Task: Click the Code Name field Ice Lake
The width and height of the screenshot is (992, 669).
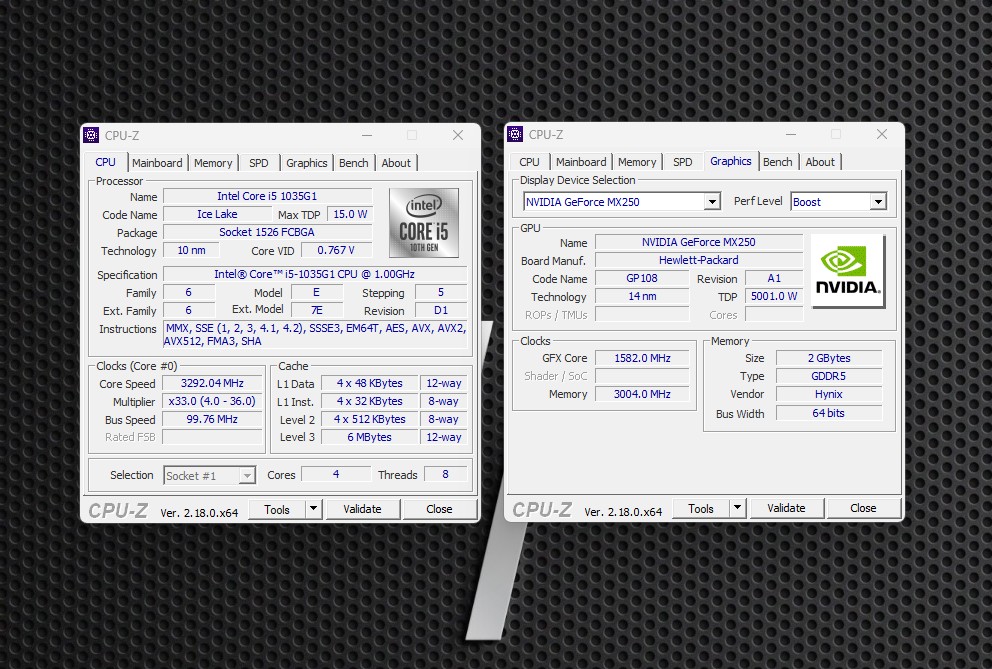Action: pyautogui.click(x=217, y=214)
